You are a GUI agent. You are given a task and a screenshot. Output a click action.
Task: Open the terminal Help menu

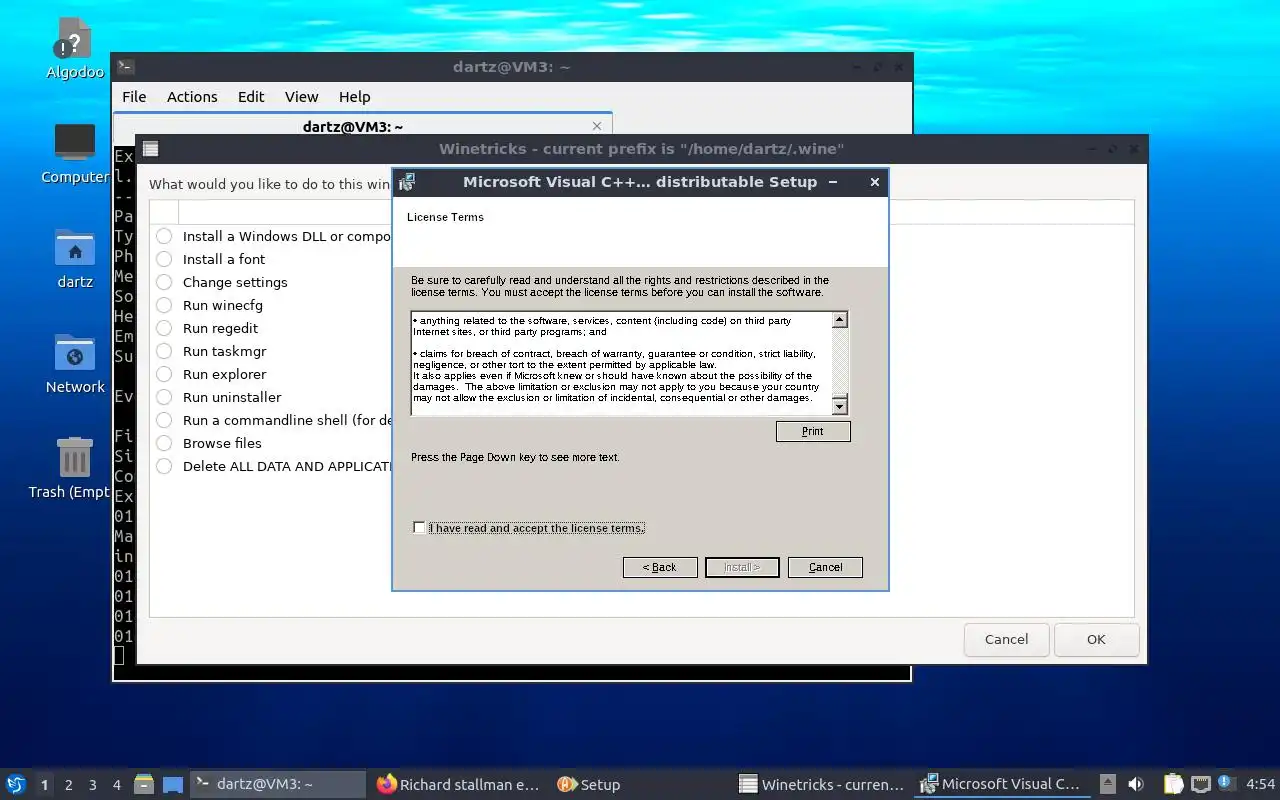[354, 97]
